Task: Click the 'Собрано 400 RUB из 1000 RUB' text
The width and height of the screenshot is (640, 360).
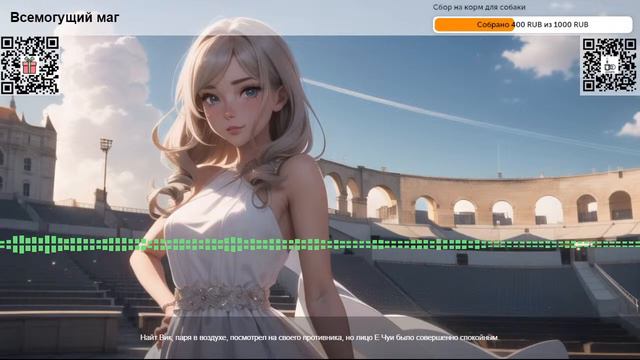Action: point(532,24)
